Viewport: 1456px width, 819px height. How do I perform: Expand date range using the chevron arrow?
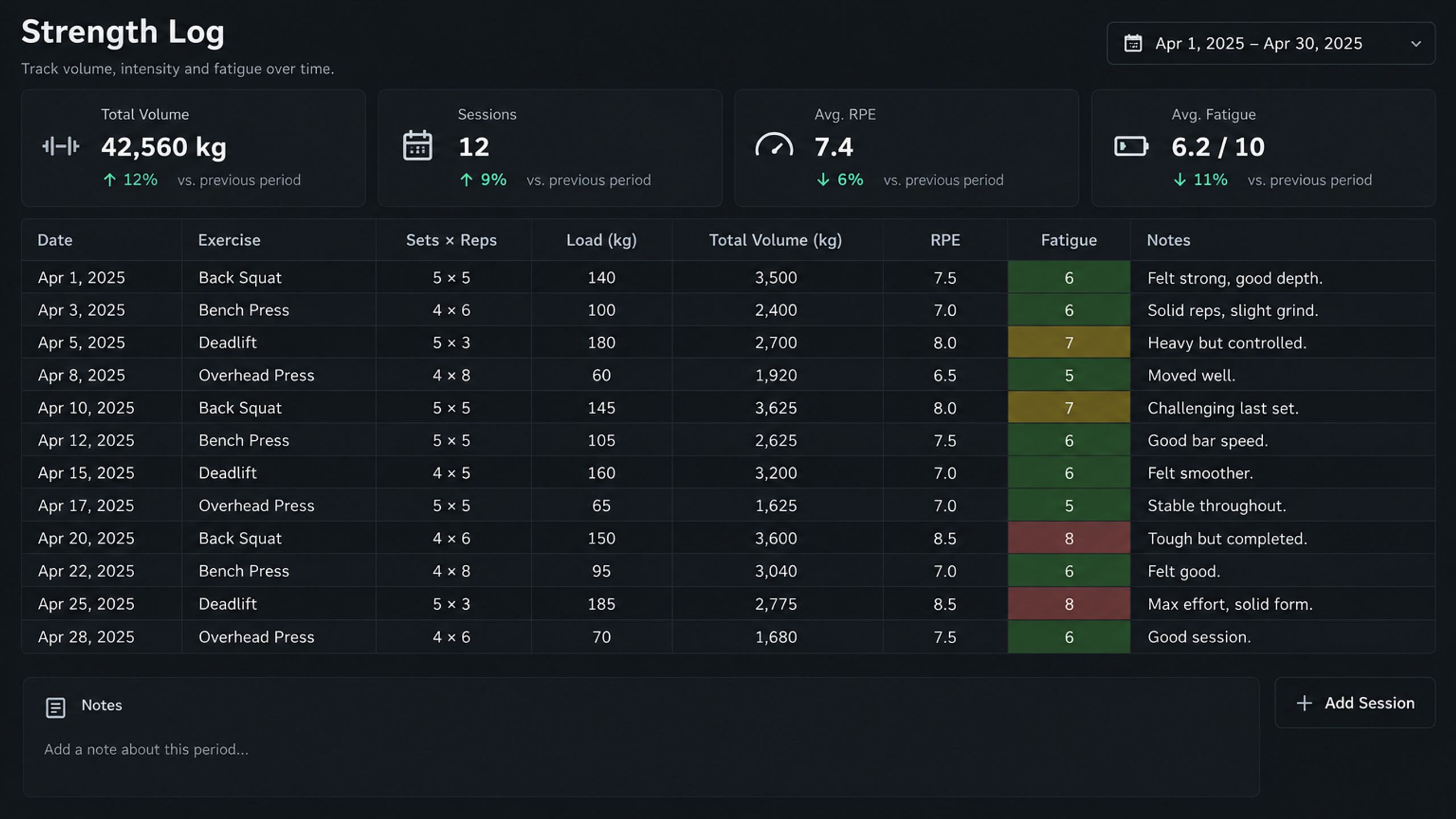pyautogui.click(x=1416, y=44)
